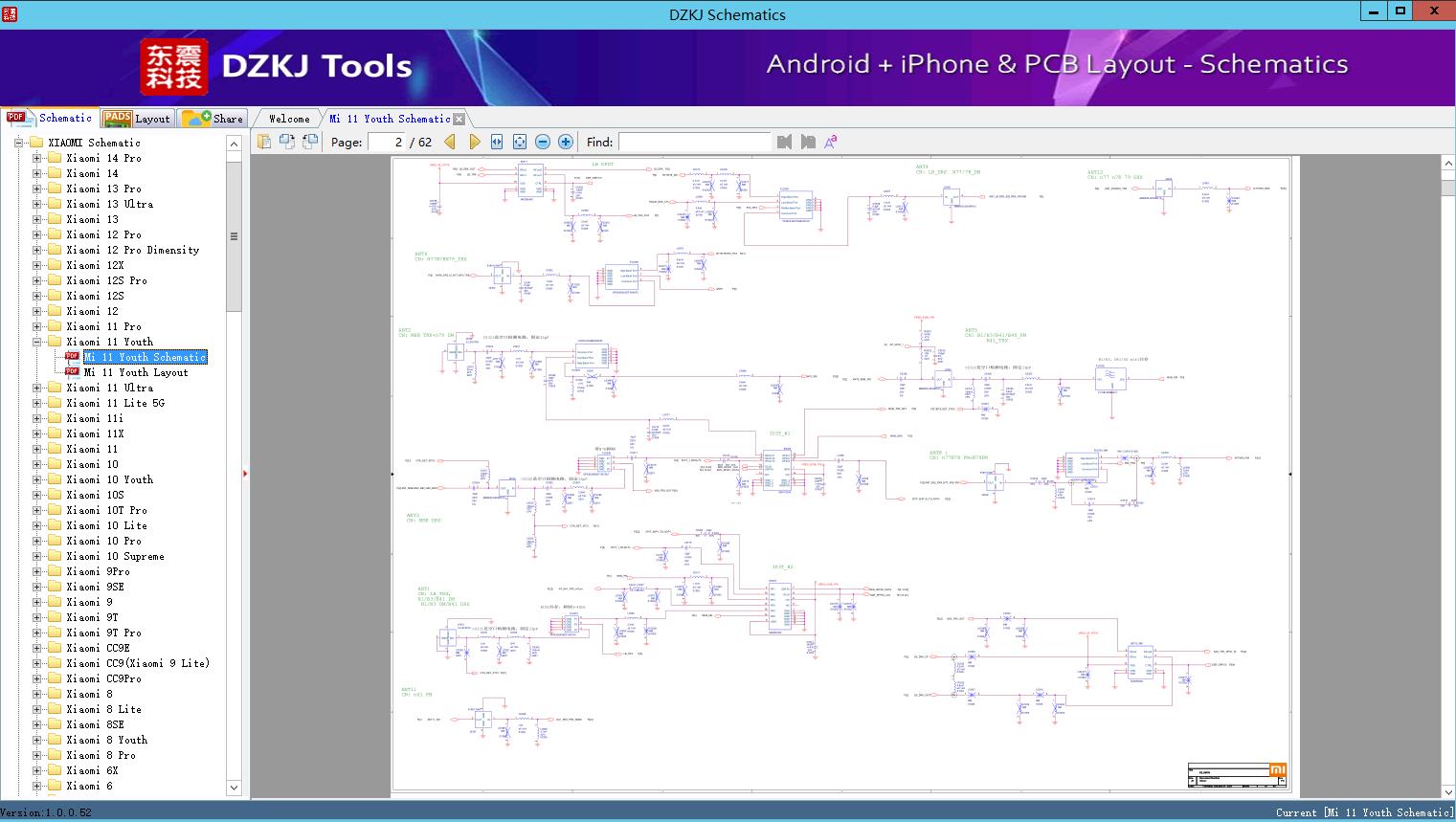
Task: Open the Layout tab
Action: pyautogui.click(x=137, y=119)
